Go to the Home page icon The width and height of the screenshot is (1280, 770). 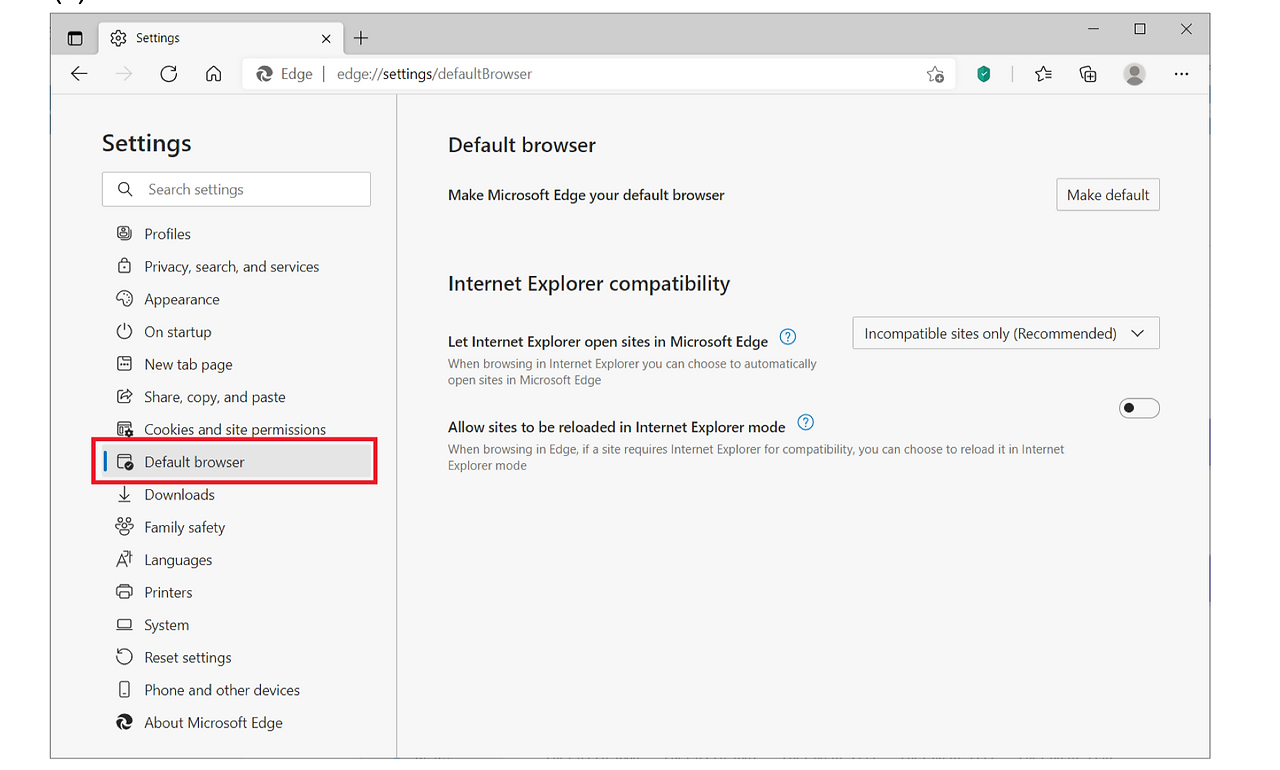(213, 74)
